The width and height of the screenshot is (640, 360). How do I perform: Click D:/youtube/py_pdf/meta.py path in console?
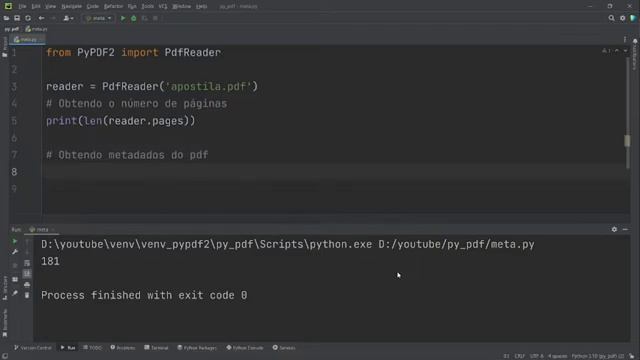tap(456, 244)
